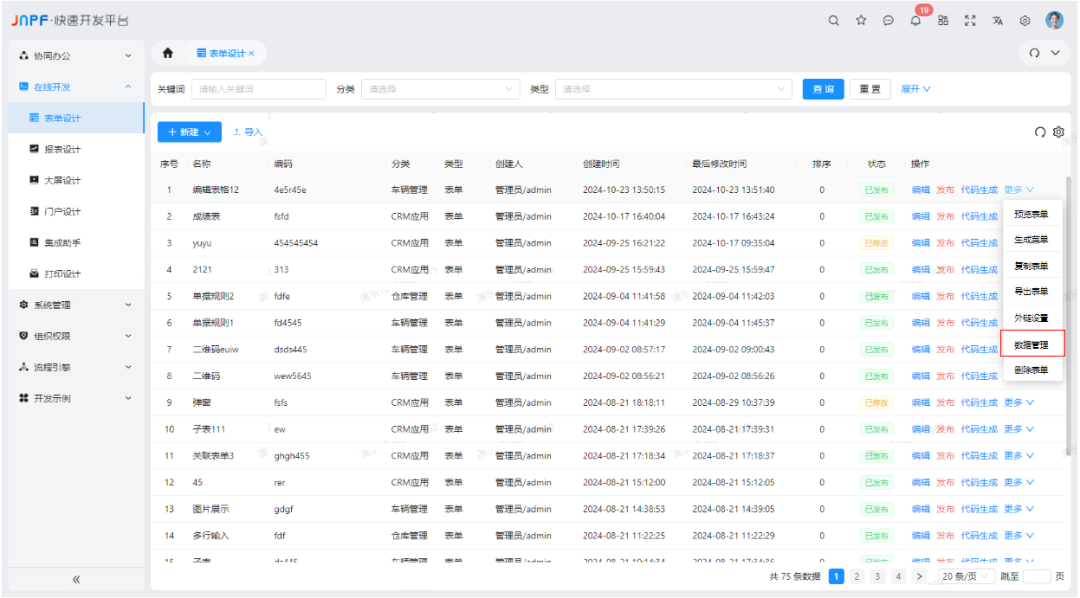Click the 查询 search button
The image size is (1080, 598).
tap(823, 89)
